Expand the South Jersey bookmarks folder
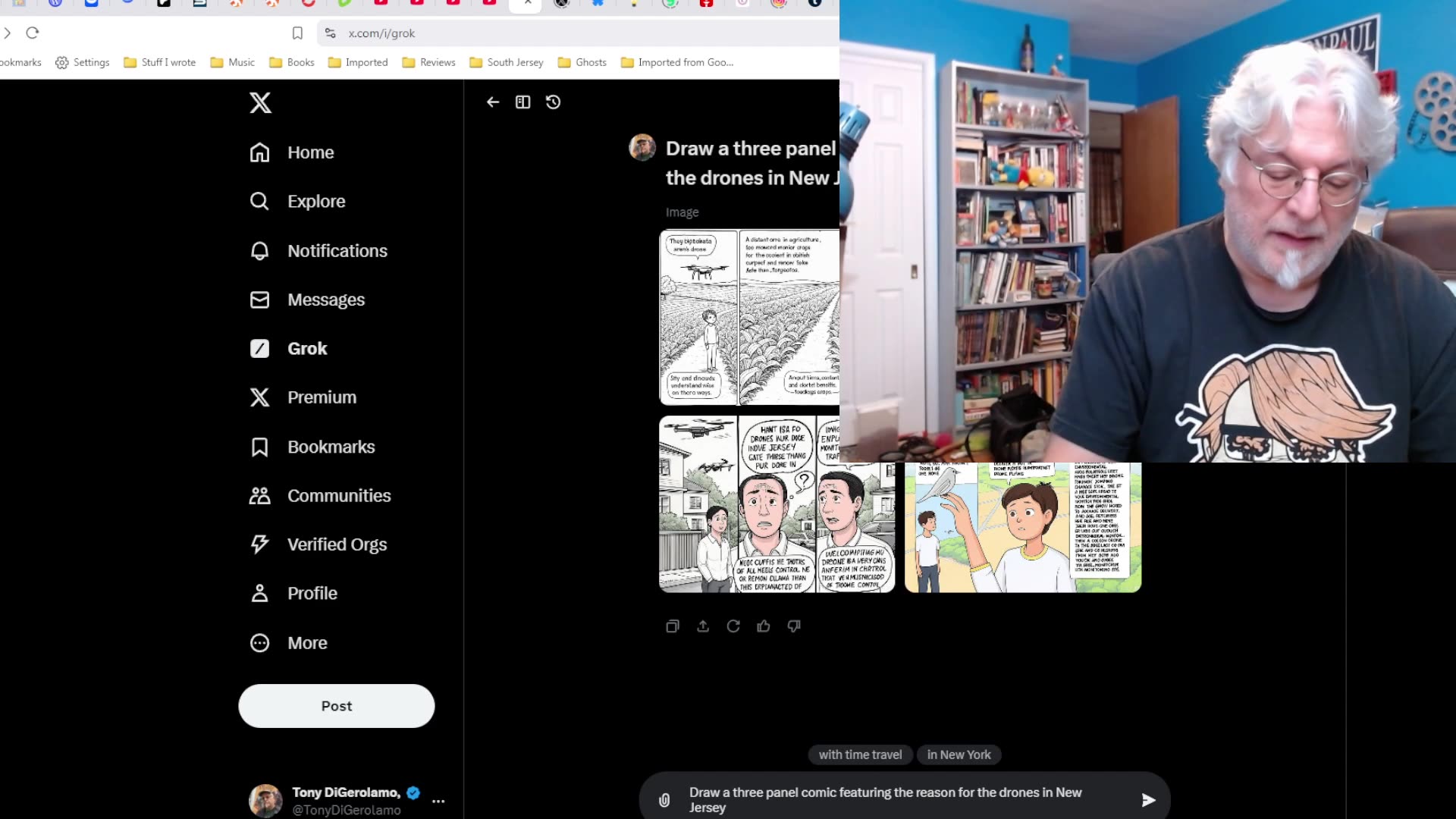This screenshot has height=819, width=1456. pos(506,62)
